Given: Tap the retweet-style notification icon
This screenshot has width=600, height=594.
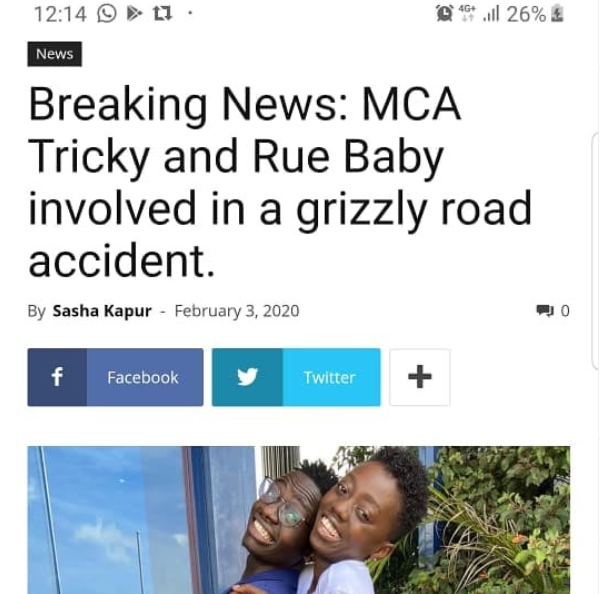Looking at the screenshot, I should tap(162, 14).
